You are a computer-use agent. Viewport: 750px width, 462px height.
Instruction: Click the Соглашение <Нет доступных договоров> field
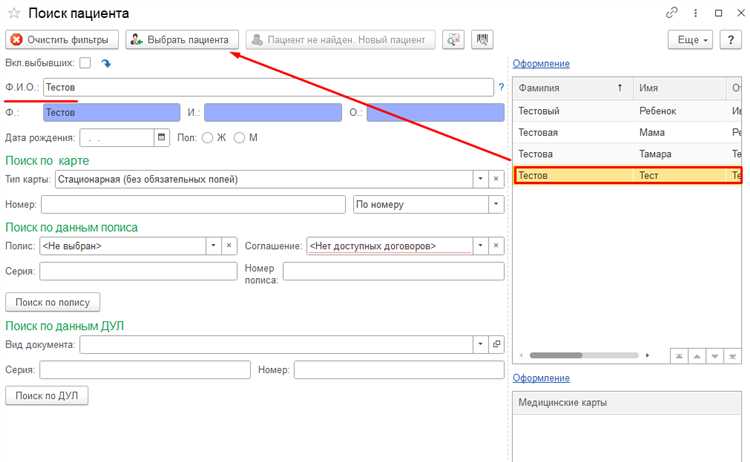click(390, 246)
